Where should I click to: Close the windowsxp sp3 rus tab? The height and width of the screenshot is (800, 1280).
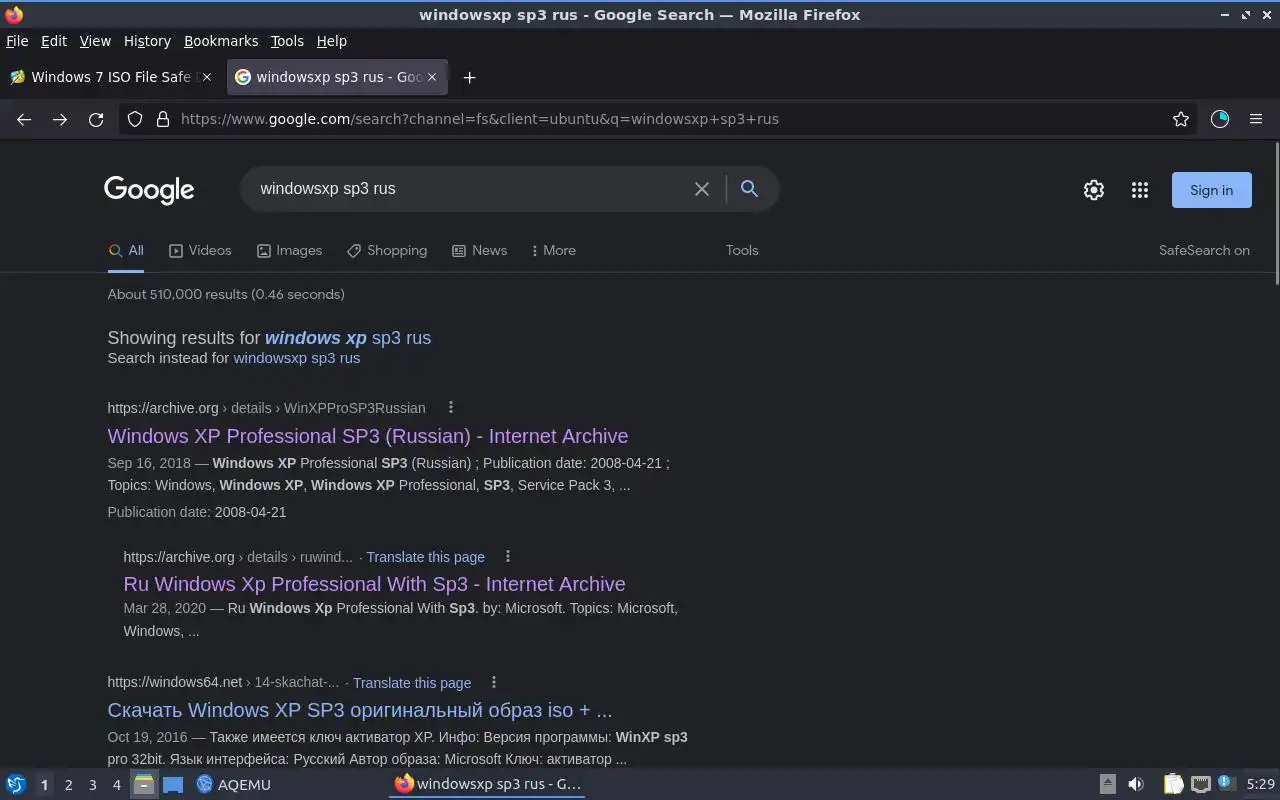[432, 77]
